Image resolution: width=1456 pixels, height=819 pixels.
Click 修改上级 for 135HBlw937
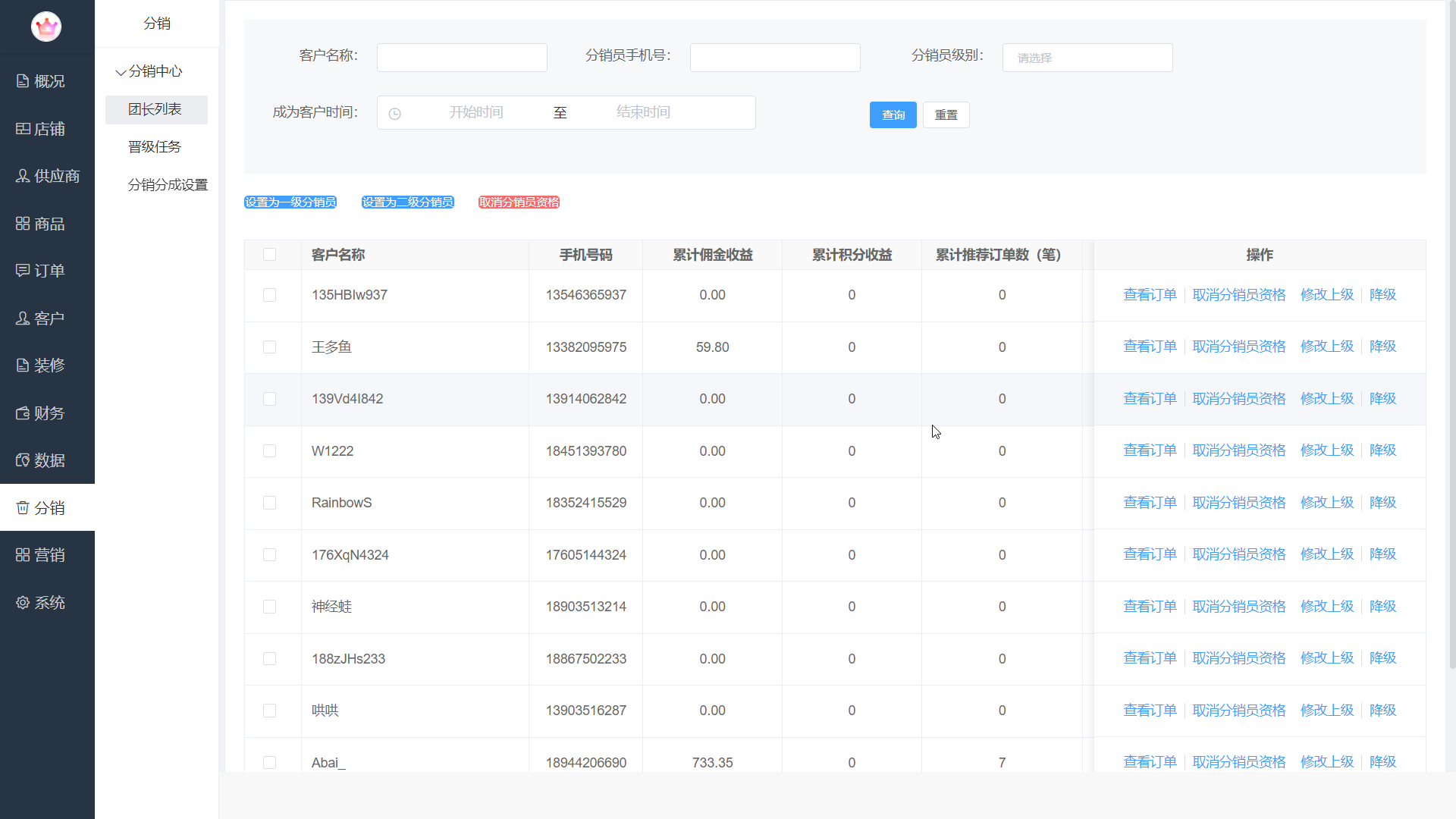[1327, 295]
